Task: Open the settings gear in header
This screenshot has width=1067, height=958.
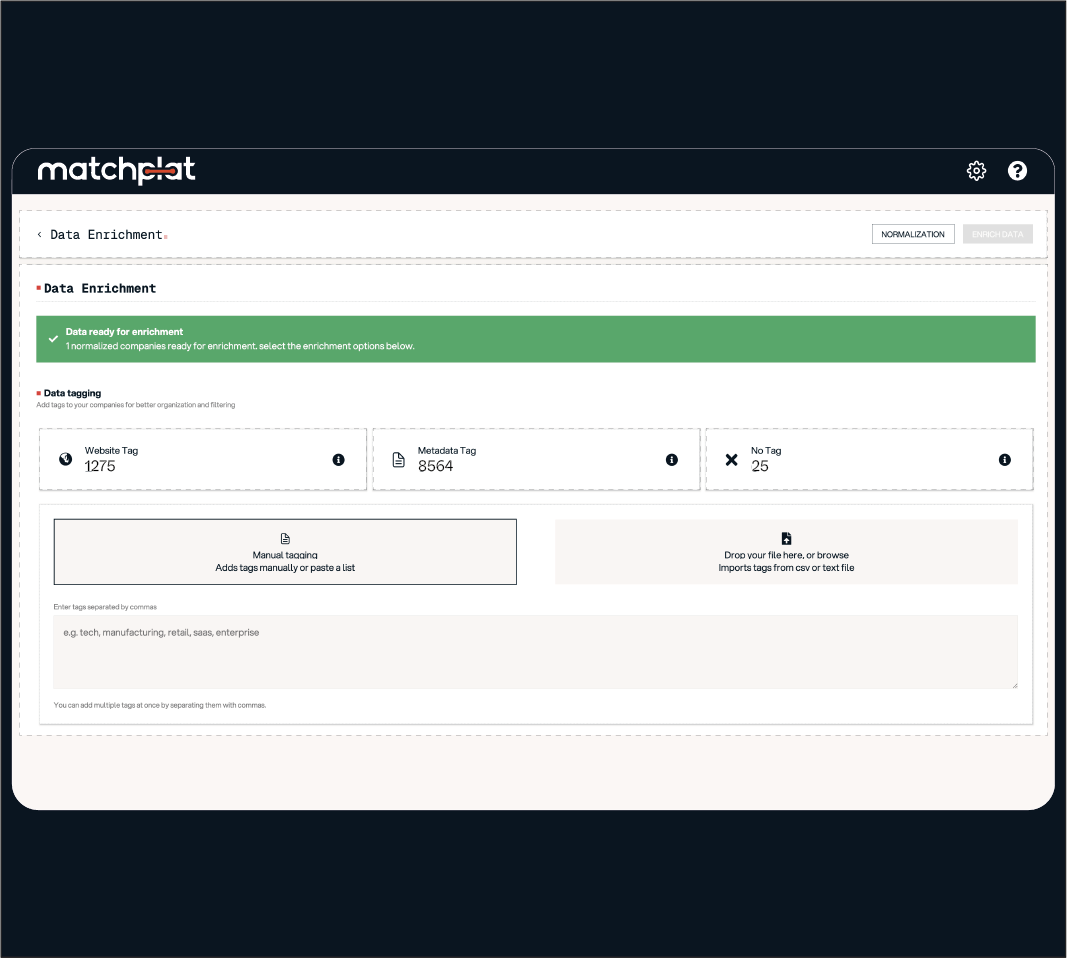Action: tap(976, 171)
